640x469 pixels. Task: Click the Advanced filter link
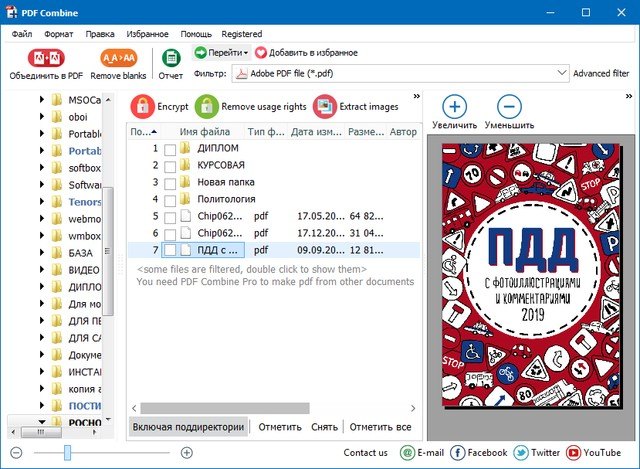[600, 73]
